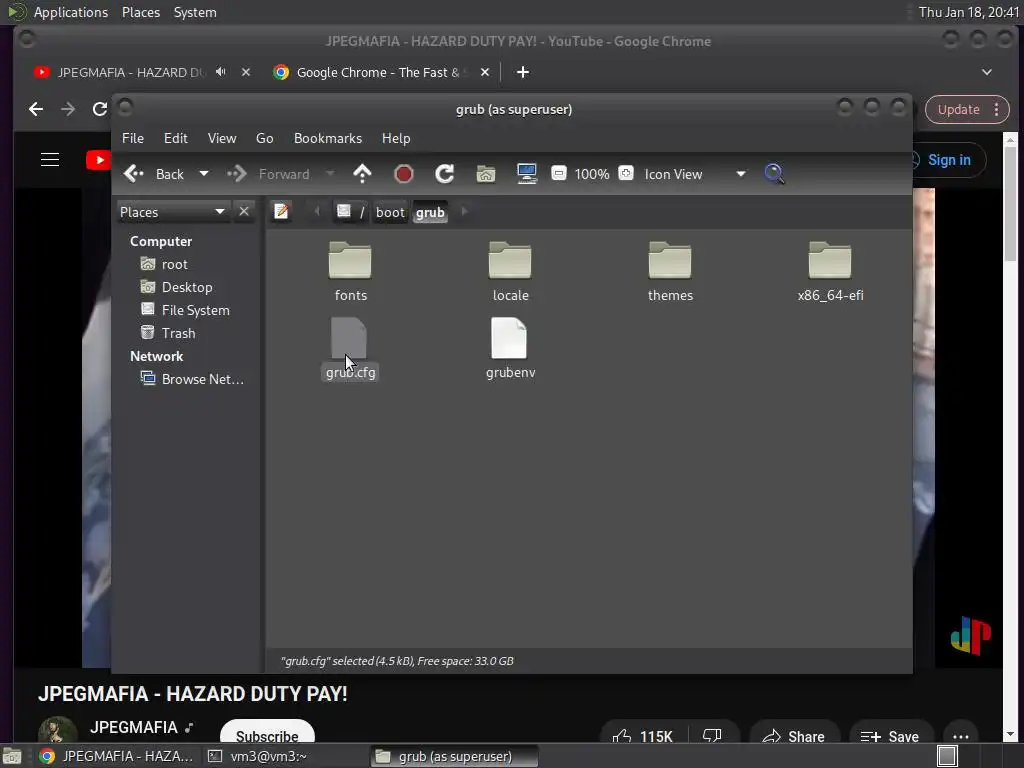
Task: Reset zoom via the 100% label
Action: point(592,174)
